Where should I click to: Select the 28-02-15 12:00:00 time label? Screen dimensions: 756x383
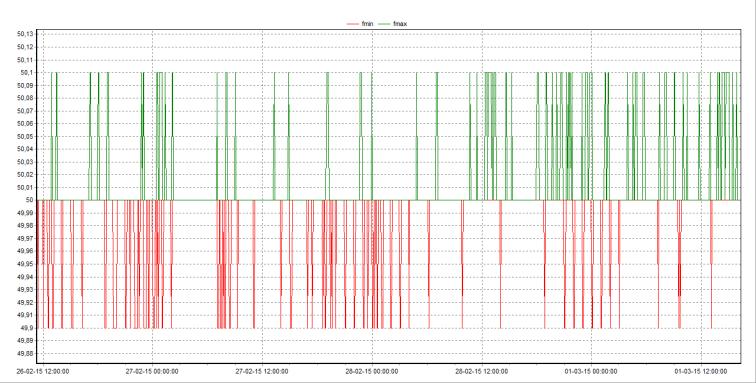click(482, 371)
